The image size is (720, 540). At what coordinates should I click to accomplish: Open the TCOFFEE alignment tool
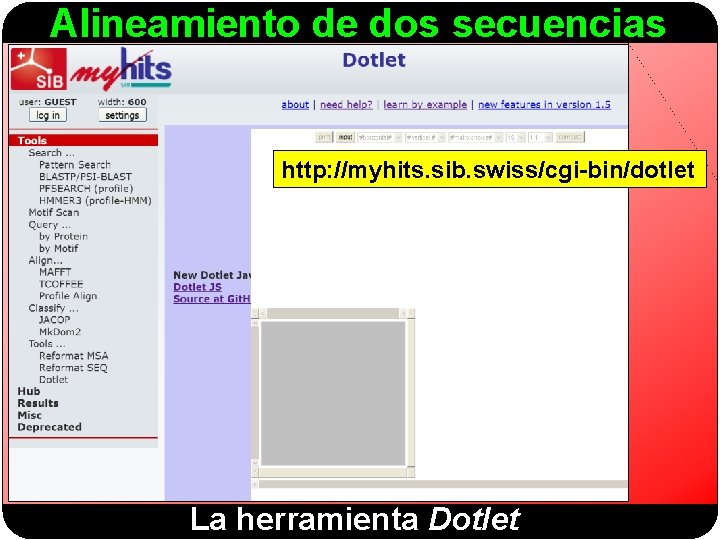point(61,284)
